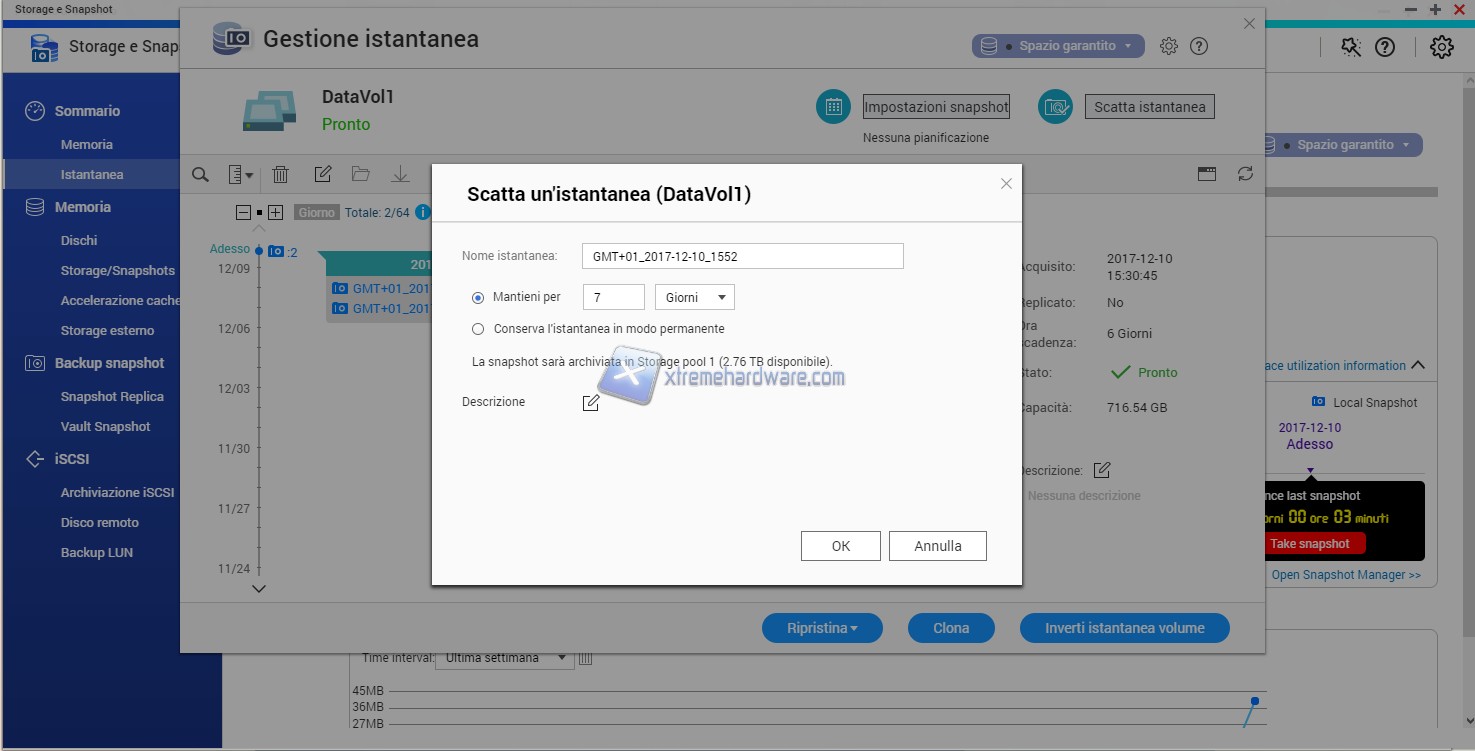The width and height of the screenshot is (1475, 751).
Task: Select 'Conserva l'istantanea in modo permanente' option
Action: [x=478, y=329]
